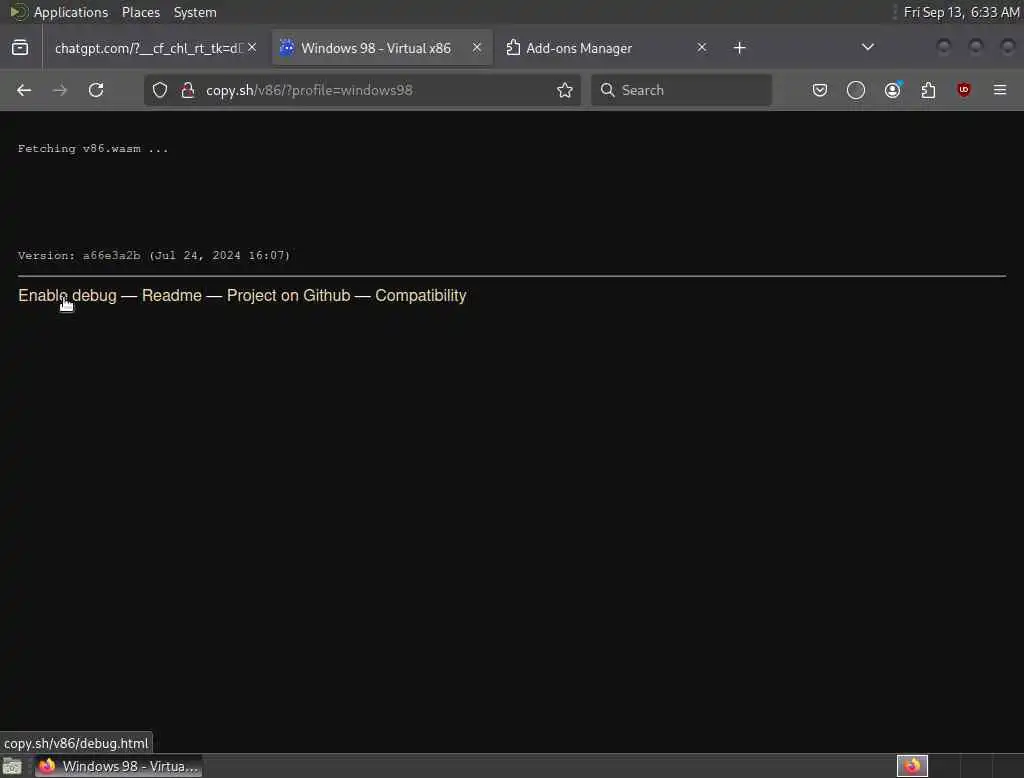Click the Firefox account avatar icon
Image resolution: width=1024 pixels, height=778 pixels.
[893, 90]
